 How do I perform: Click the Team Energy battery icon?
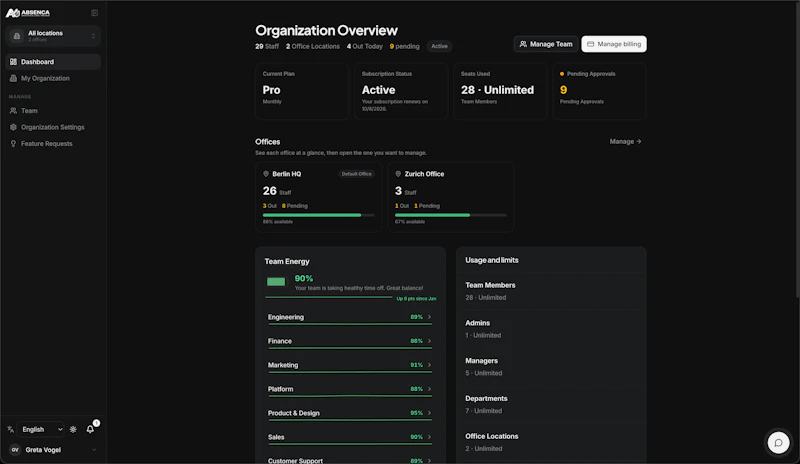277,282
